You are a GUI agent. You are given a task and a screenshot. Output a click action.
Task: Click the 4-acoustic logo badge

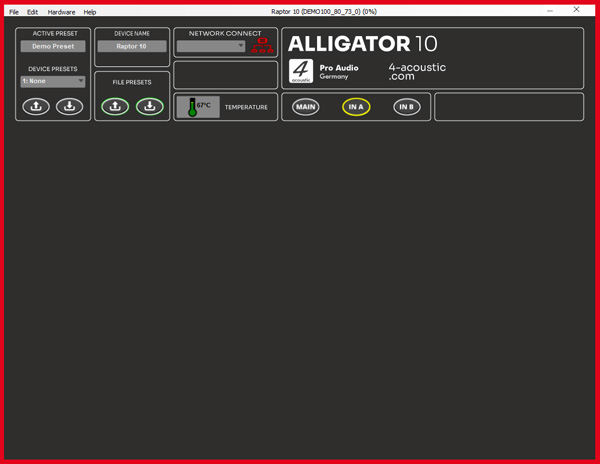click(301, 71)
